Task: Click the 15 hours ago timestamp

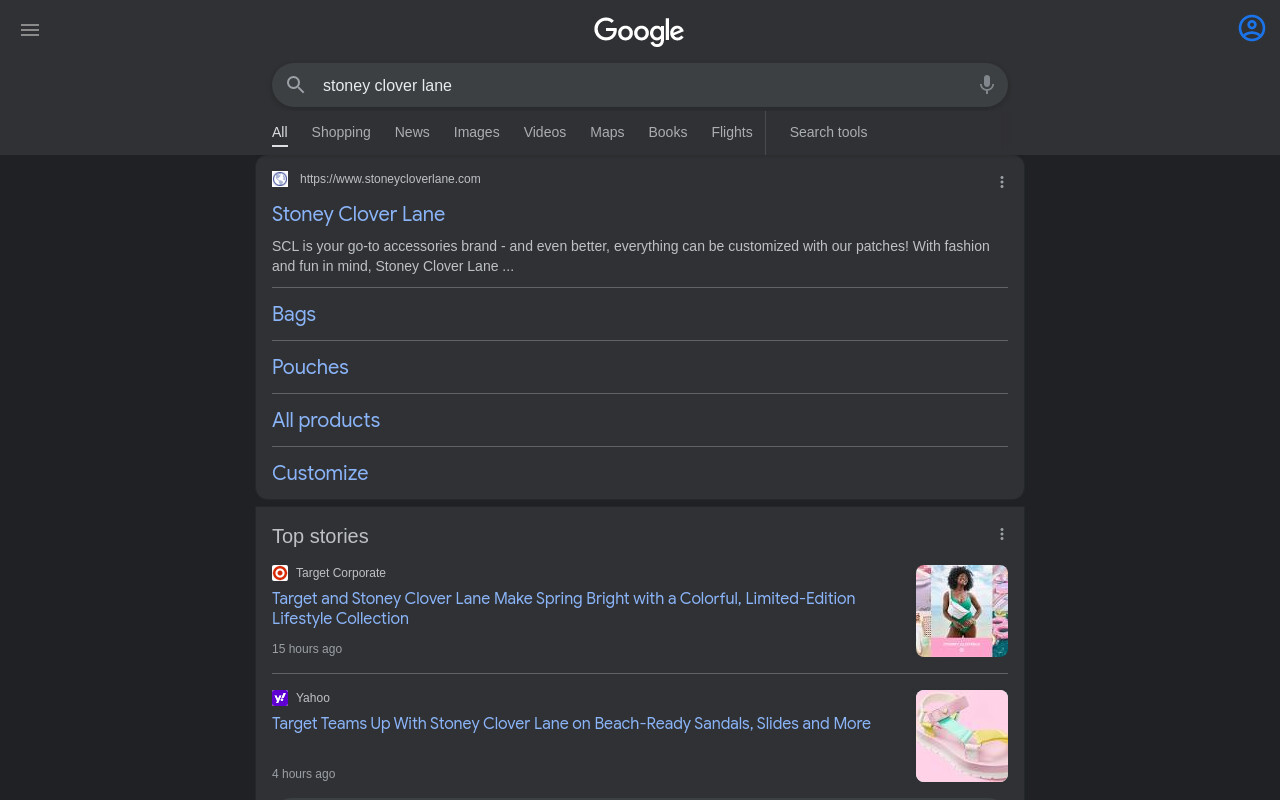Action: tap(307, 649)
